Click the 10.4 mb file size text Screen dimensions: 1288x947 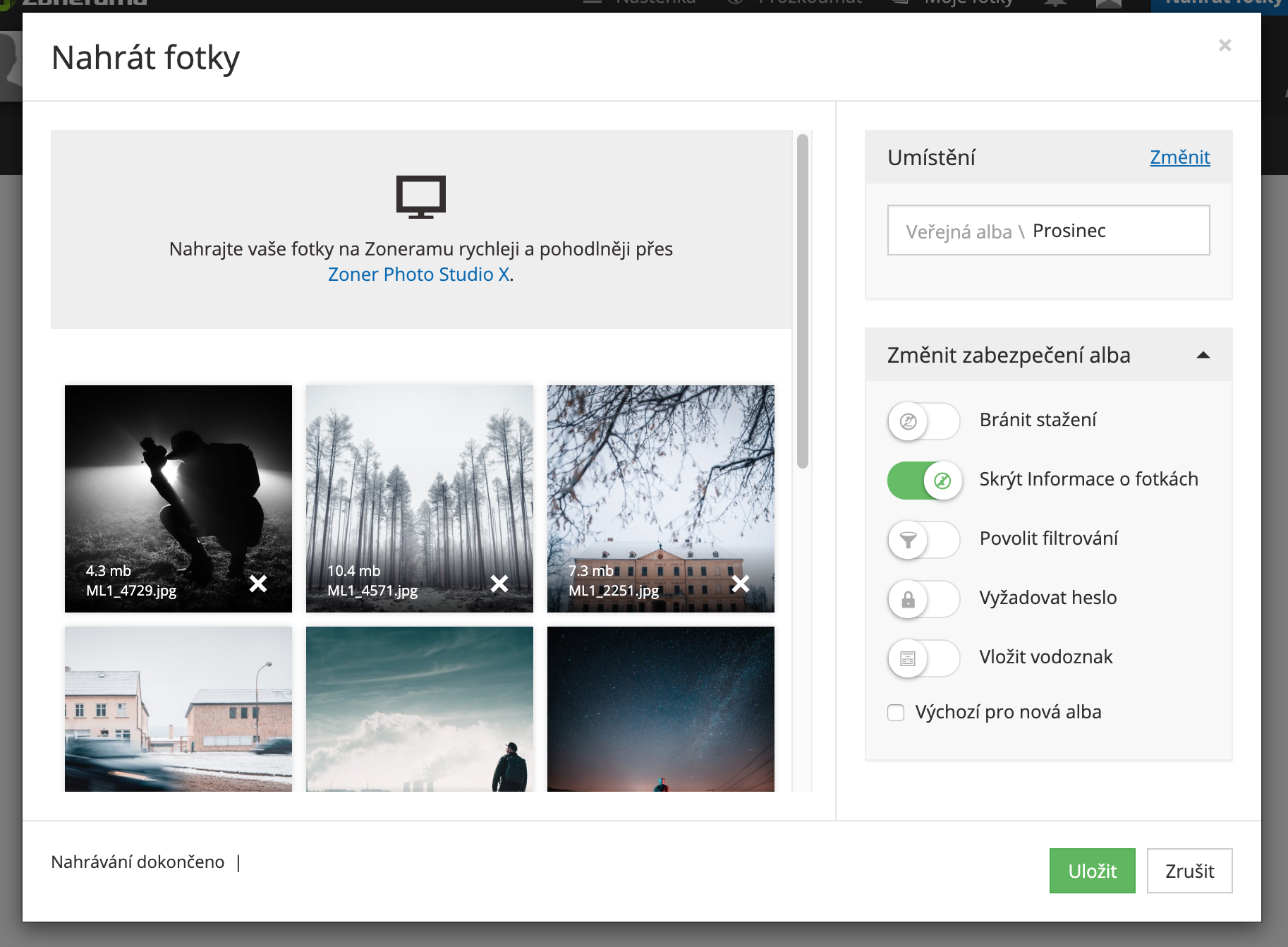353,570
